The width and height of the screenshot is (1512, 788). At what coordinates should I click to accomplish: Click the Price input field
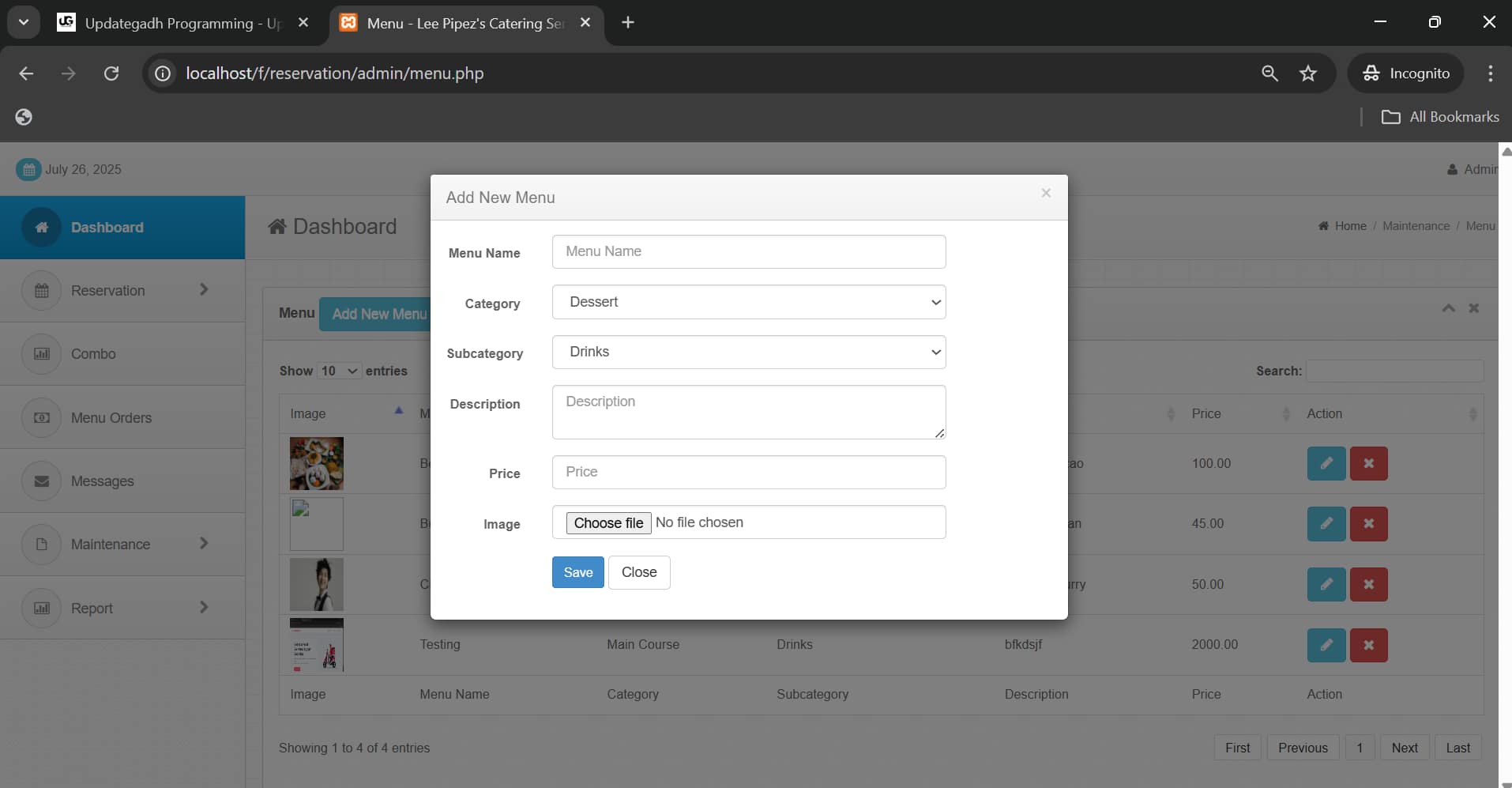748,473
